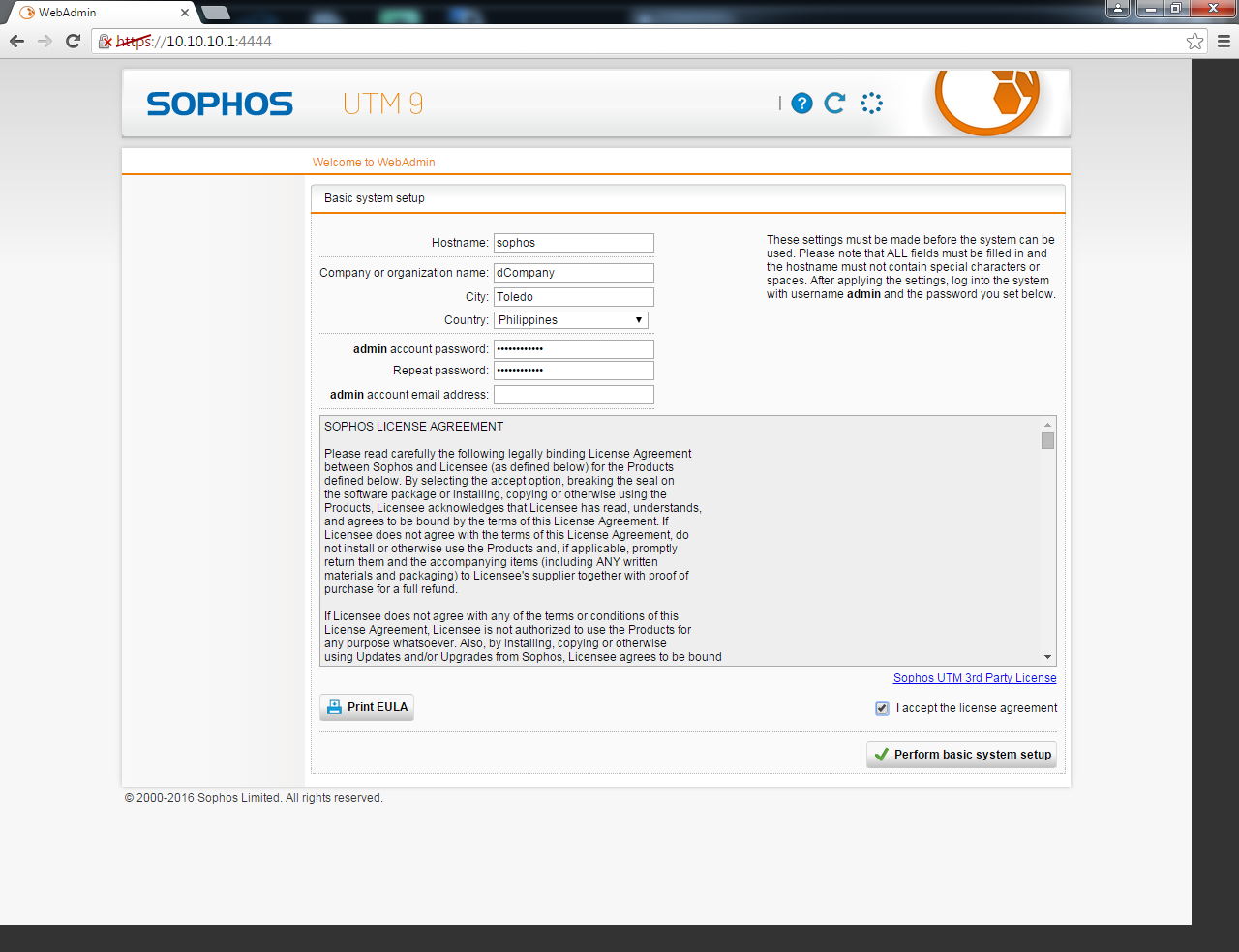Click the SOPHOS LICENSE AGREEMENT title text

click(x=414, y=427)
